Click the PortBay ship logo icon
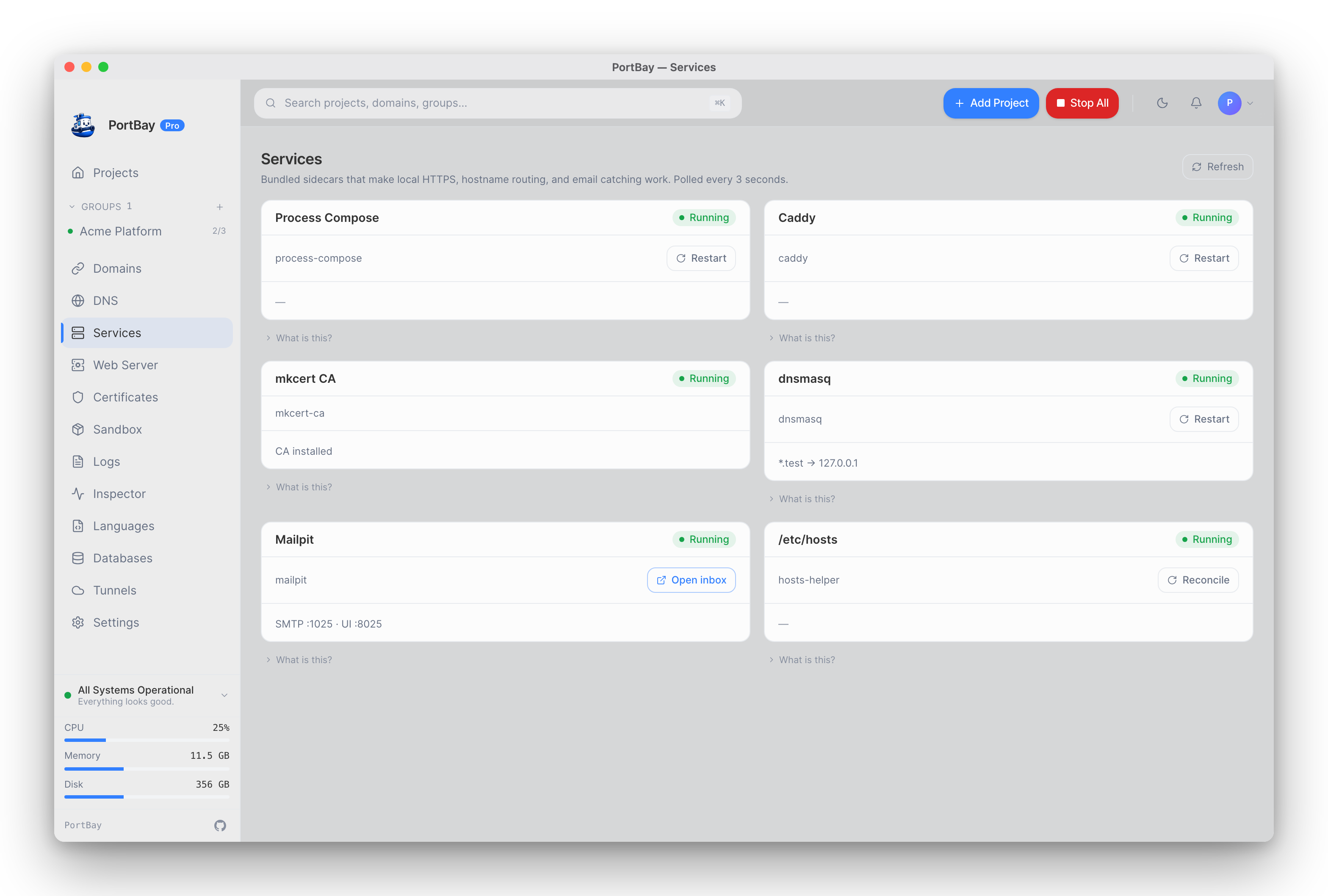 83,125
